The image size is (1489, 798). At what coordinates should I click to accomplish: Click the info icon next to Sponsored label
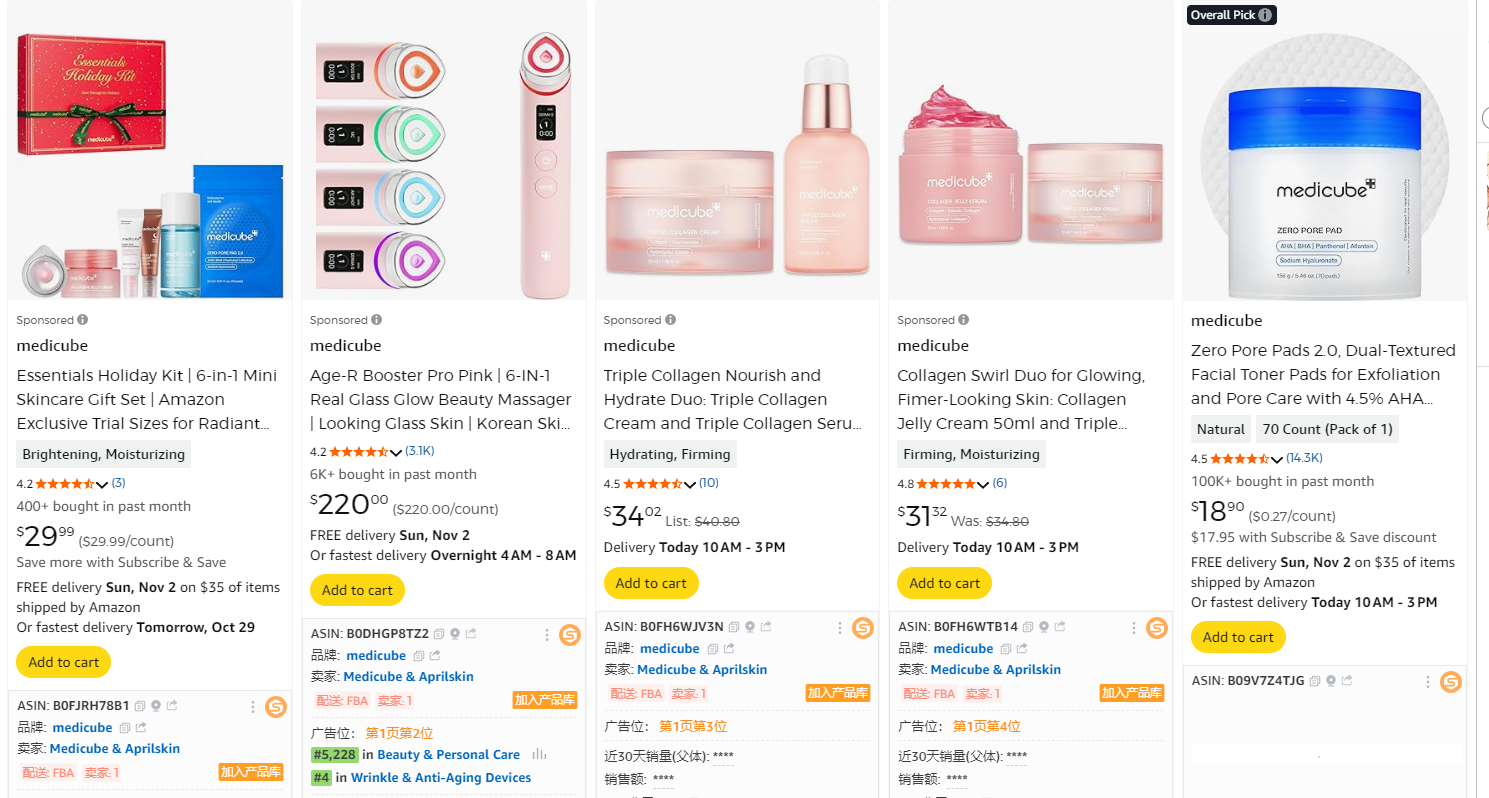click(x=80, y=319)
